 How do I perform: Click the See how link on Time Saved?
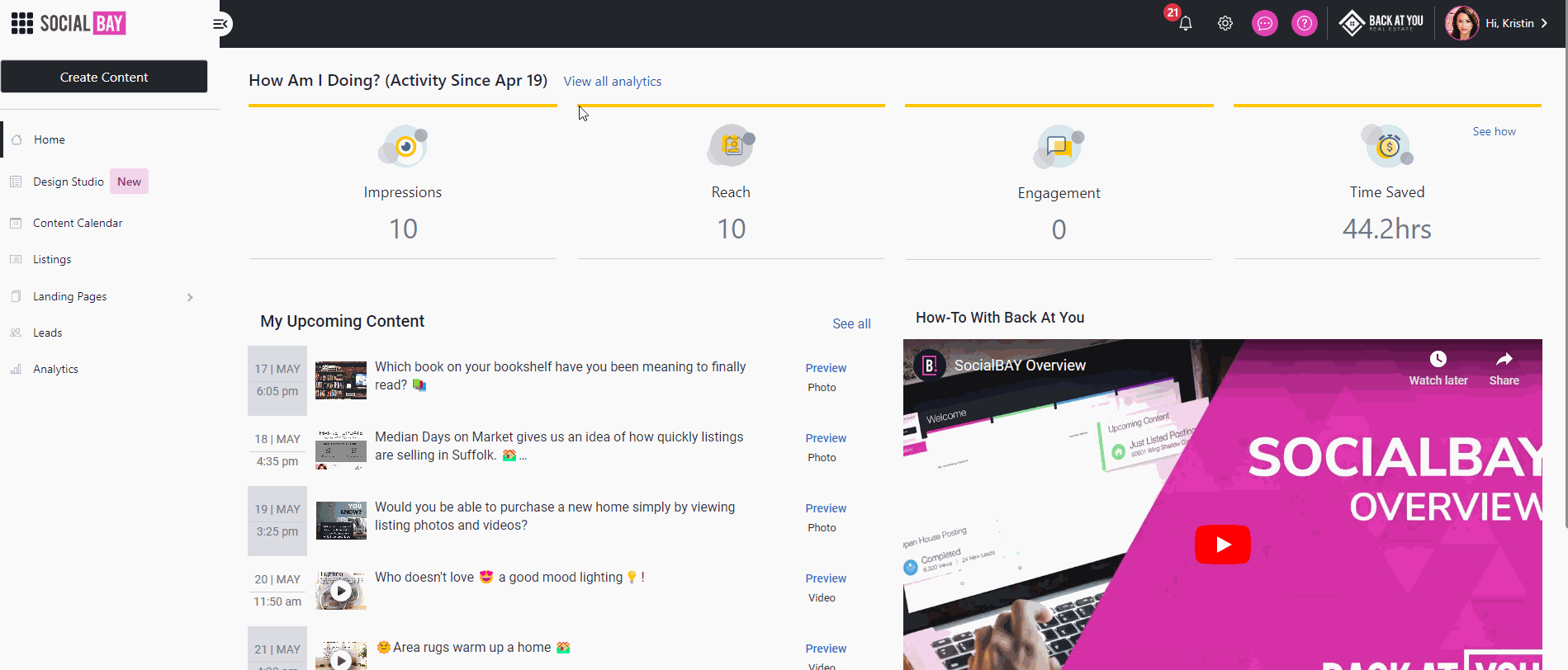point(1494,131)
